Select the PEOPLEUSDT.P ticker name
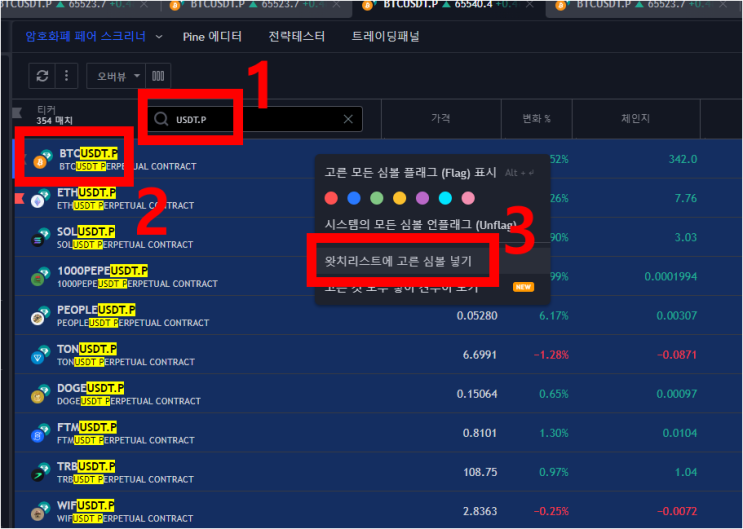Screen dimensions: 743x529 tap(96, 310)
